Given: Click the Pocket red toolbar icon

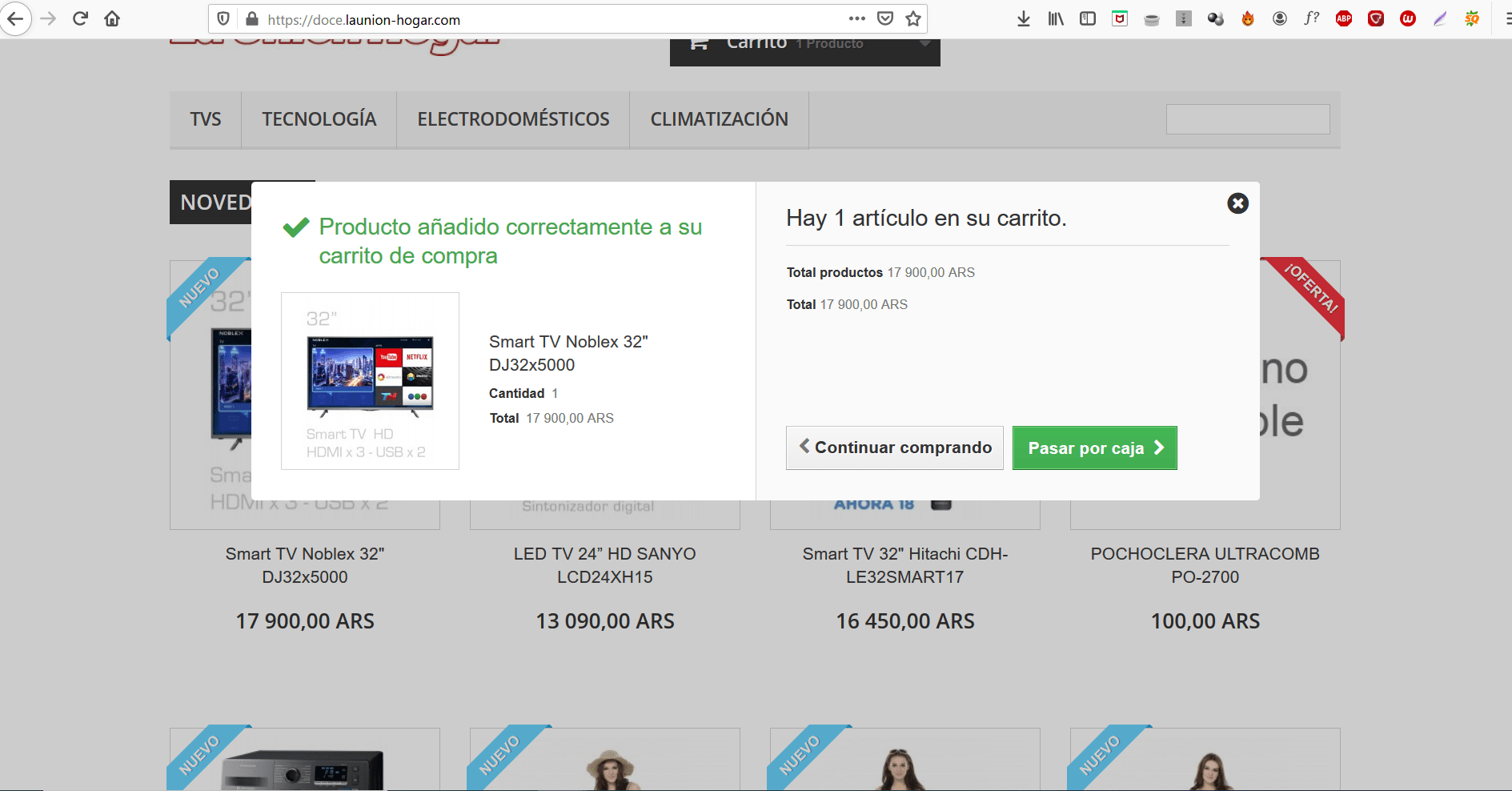Looking at the screenshot, I should click(x=1120, y=19).
